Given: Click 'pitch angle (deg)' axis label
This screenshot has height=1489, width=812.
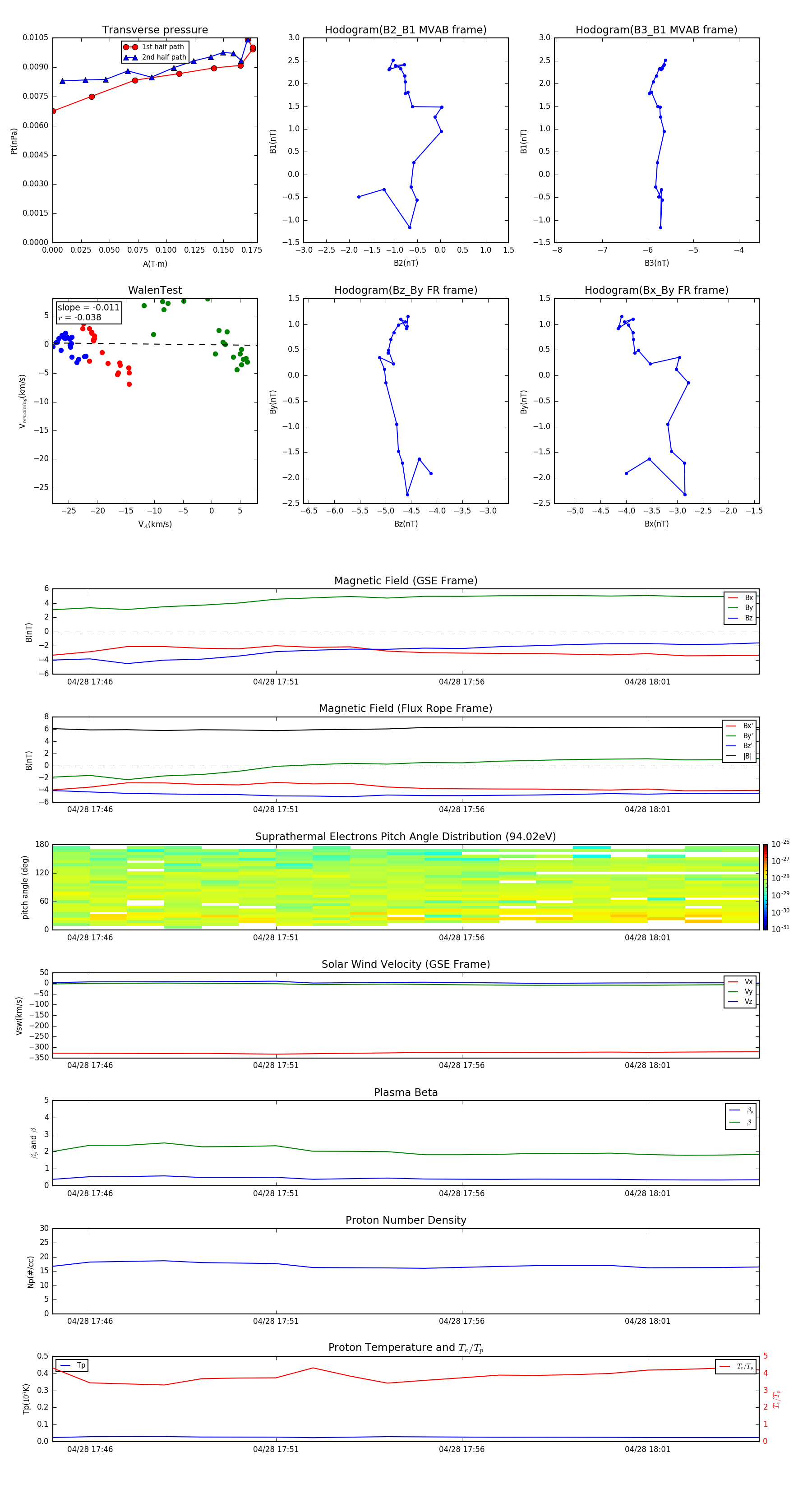Looking at the screenshot, I should click(25, 887).
